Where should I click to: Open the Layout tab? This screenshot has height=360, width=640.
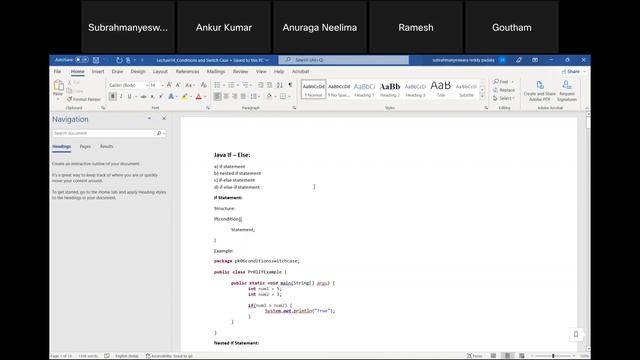tap(160, 71)
